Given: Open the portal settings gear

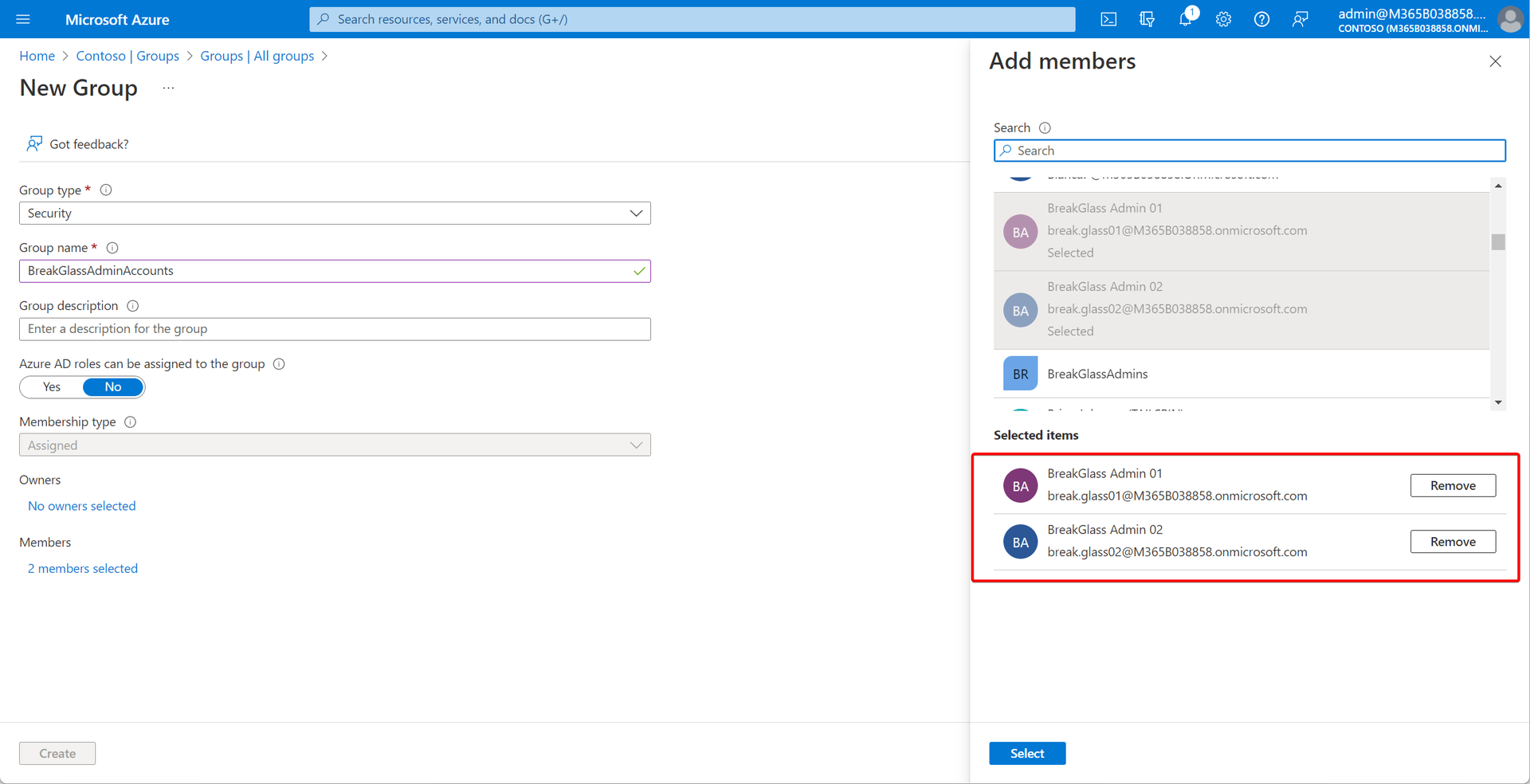Looking at the screenshot, I should [1223, 19].
